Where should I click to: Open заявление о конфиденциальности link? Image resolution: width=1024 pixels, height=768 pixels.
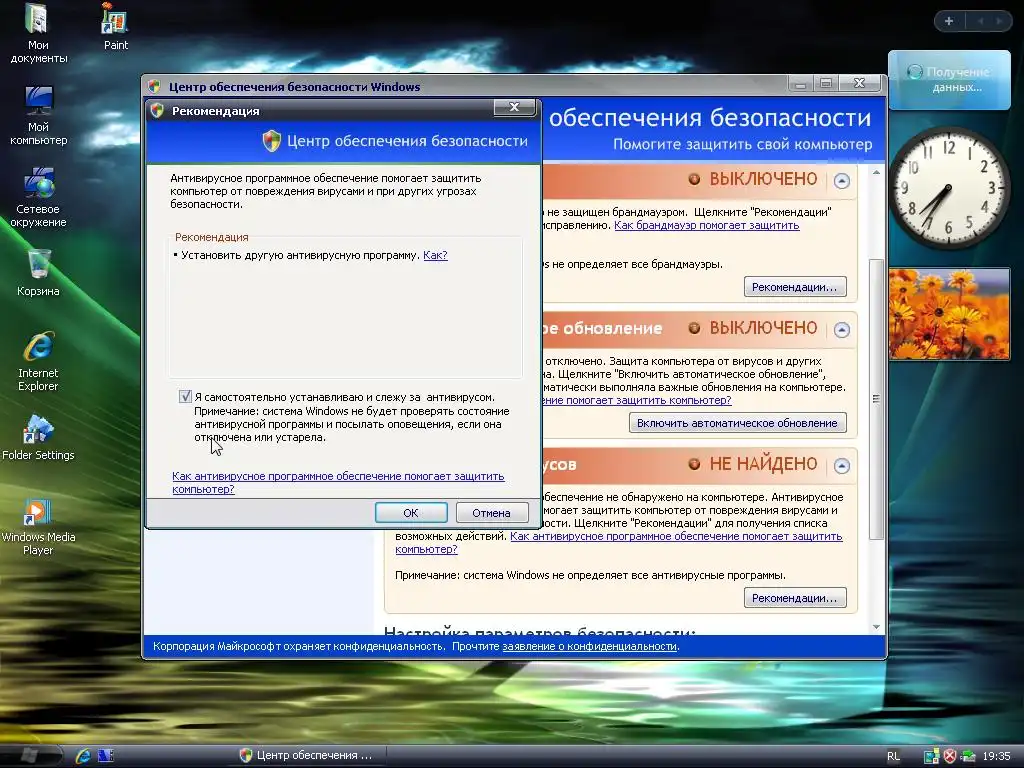point(589,647)
